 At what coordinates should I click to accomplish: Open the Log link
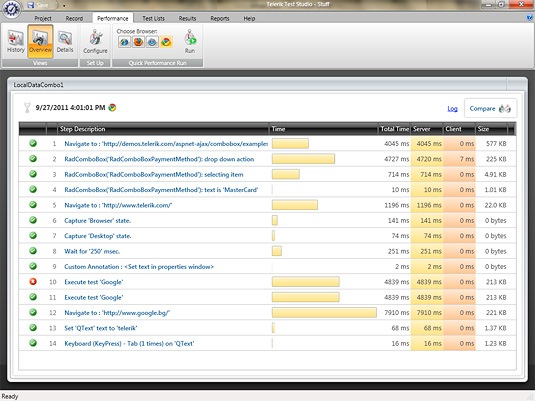[452, 109]
